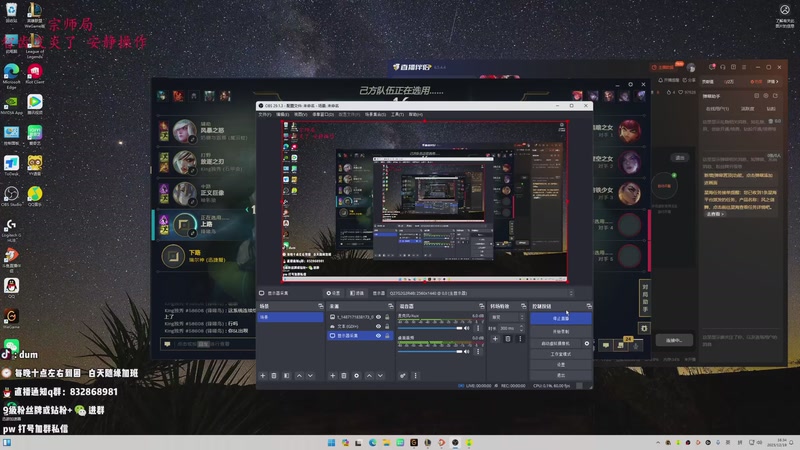The width and height of the screenshot is (800, 450).
Task: Open advanced audio properties gear icon
Action: click(x=403, y=375)
